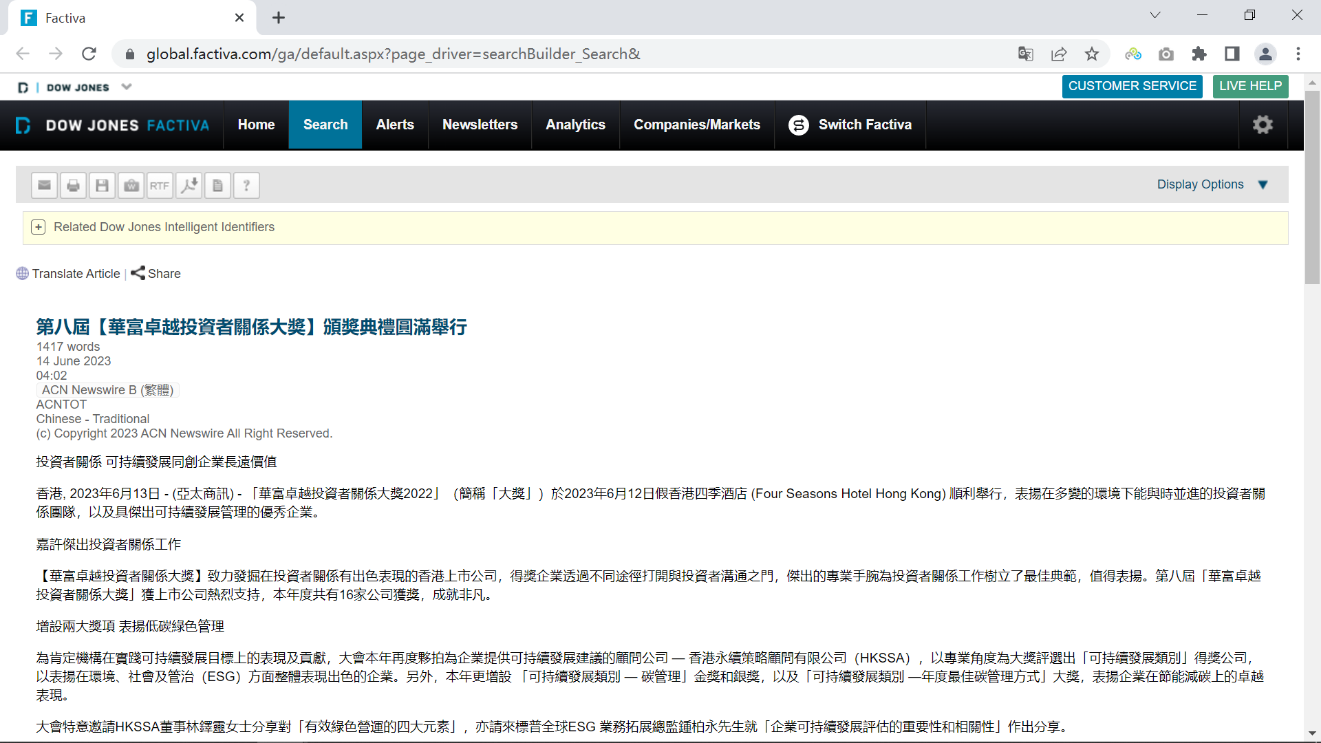Add the article to briefcase
1321x743 pixels.
point(131,185)
